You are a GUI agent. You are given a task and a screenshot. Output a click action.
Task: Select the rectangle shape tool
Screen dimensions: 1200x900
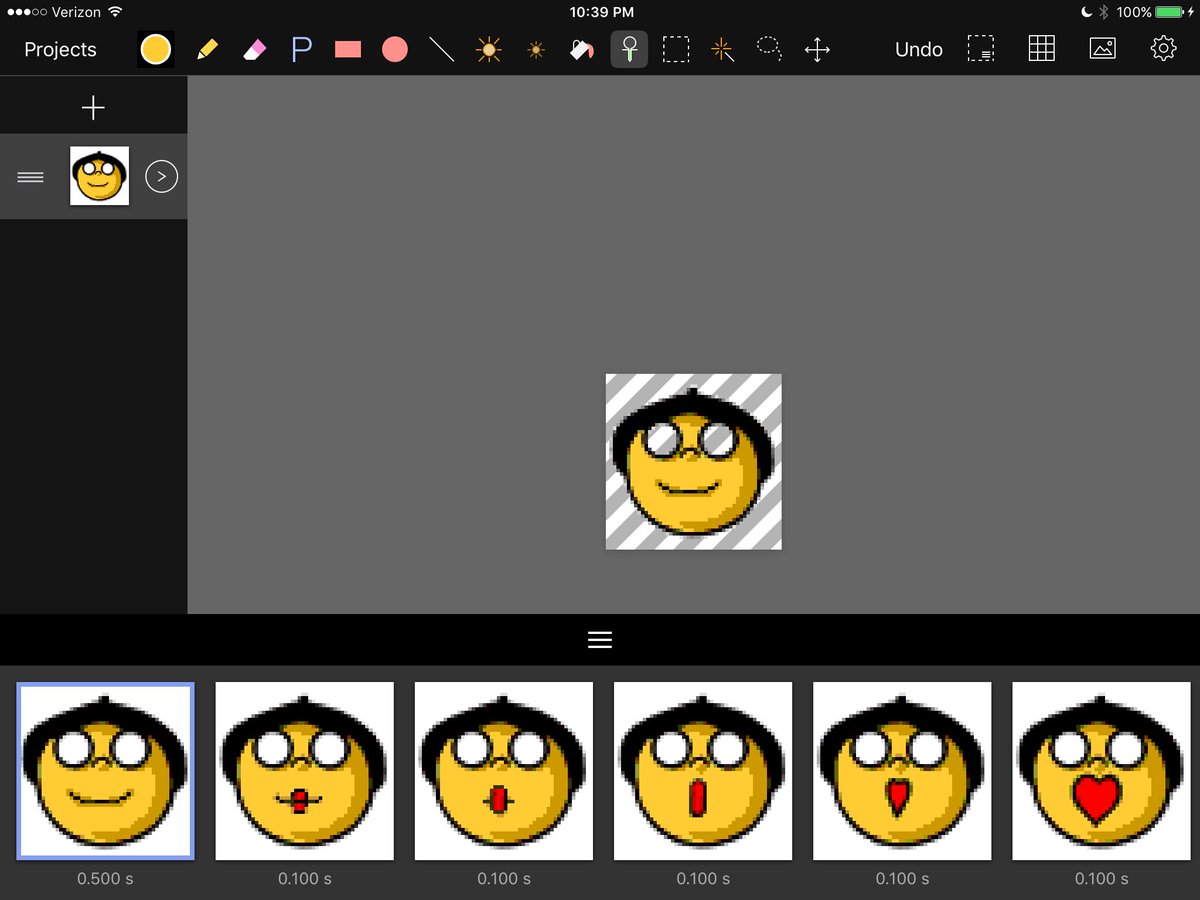347,48
